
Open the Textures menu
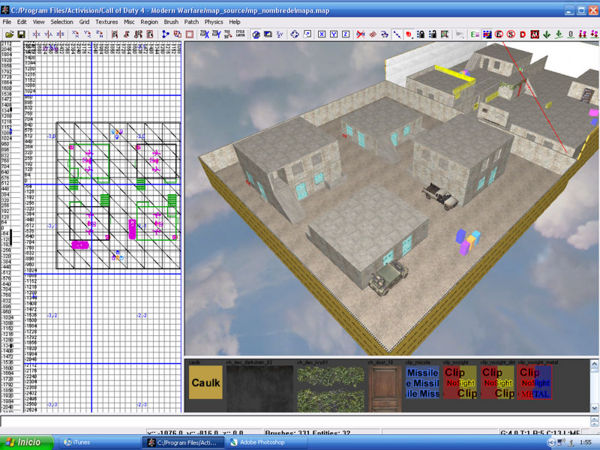[106, 22]
